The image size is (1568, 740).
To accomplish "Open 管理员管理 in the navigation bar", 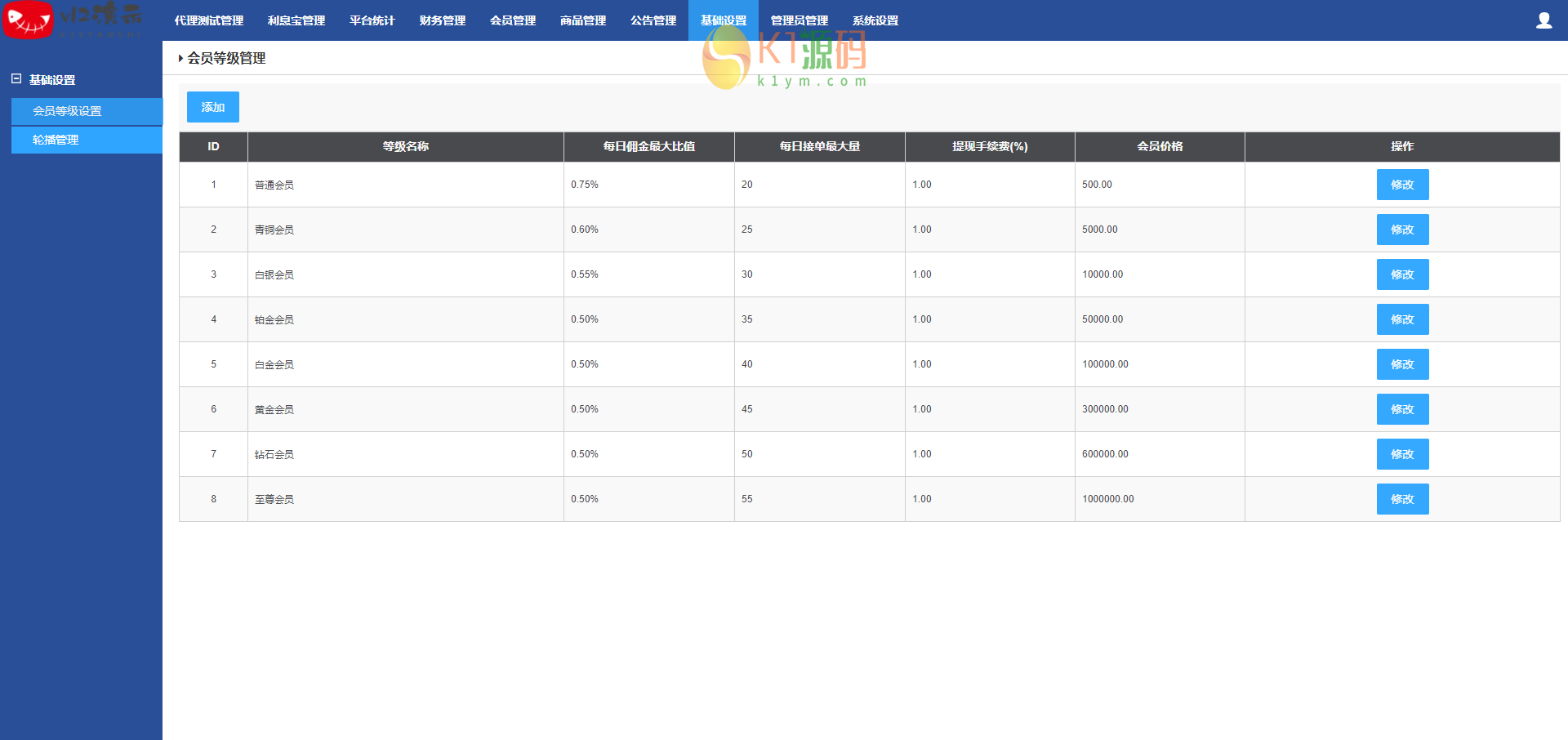I will coord(800,20).
